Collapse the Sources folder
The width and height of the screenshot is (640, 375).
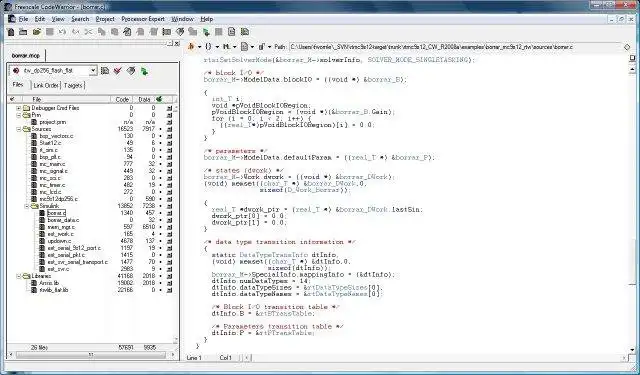click(19, 129)
